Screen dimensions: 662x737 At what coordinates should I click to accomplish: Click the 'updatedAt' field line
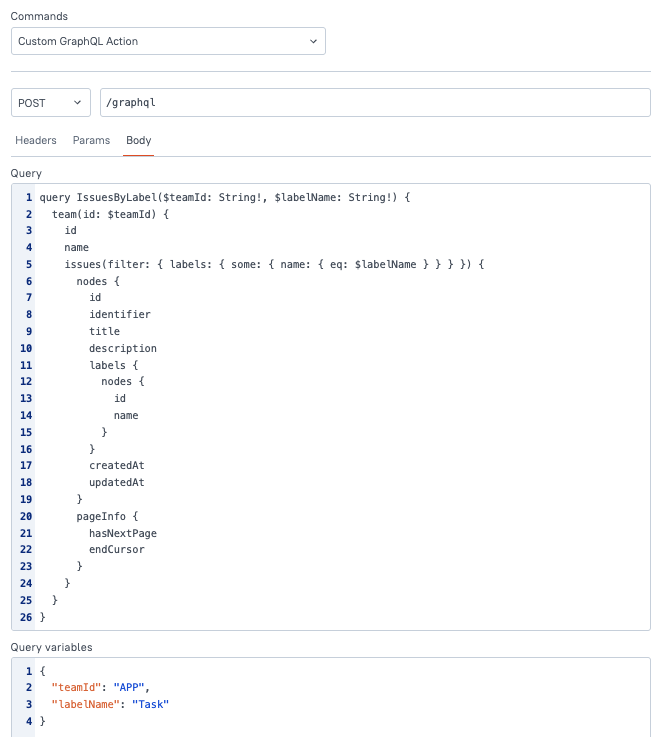(117, 482)
